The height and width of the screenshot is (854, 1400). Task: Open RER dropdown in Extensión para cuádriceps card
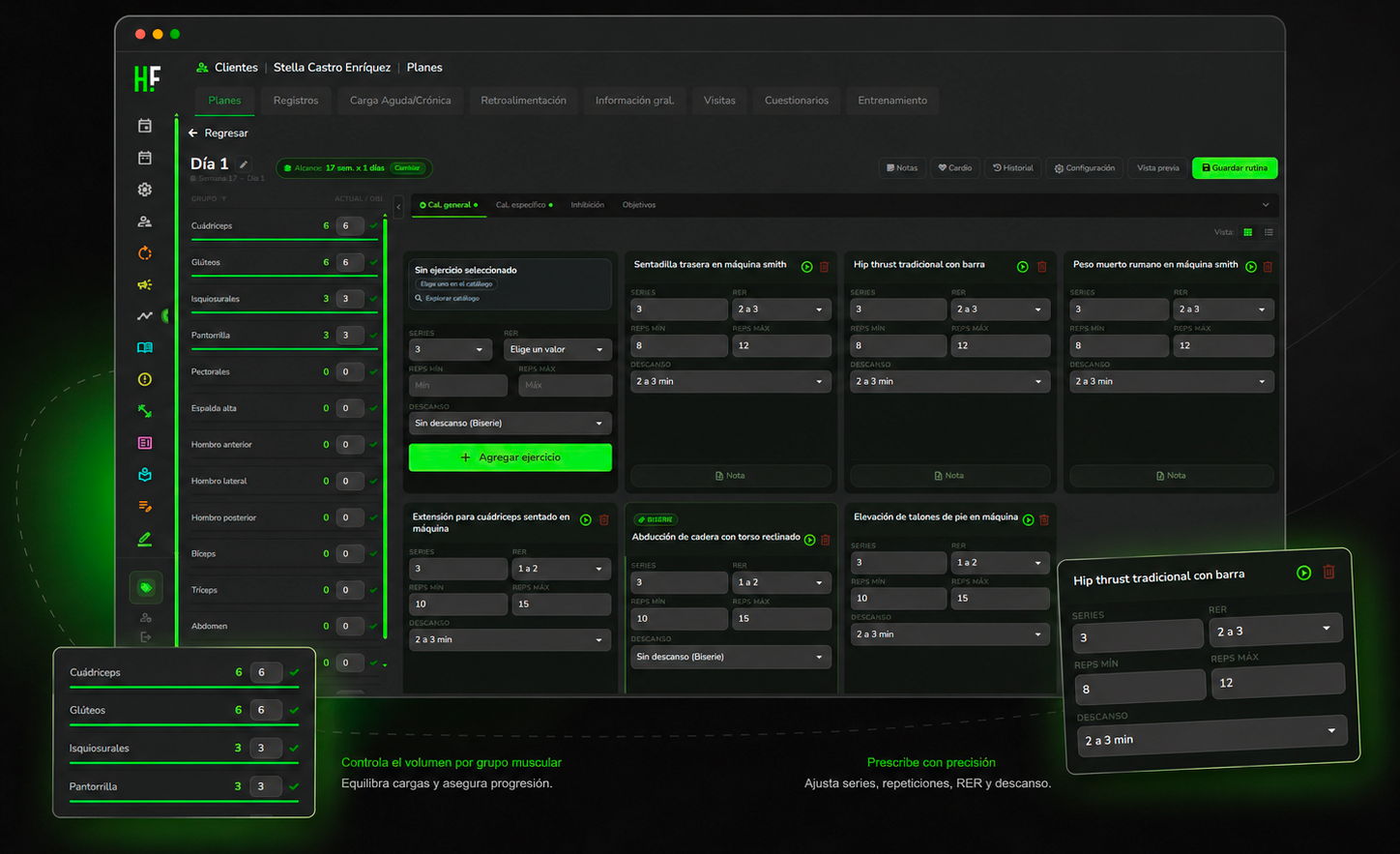point(561,569)
